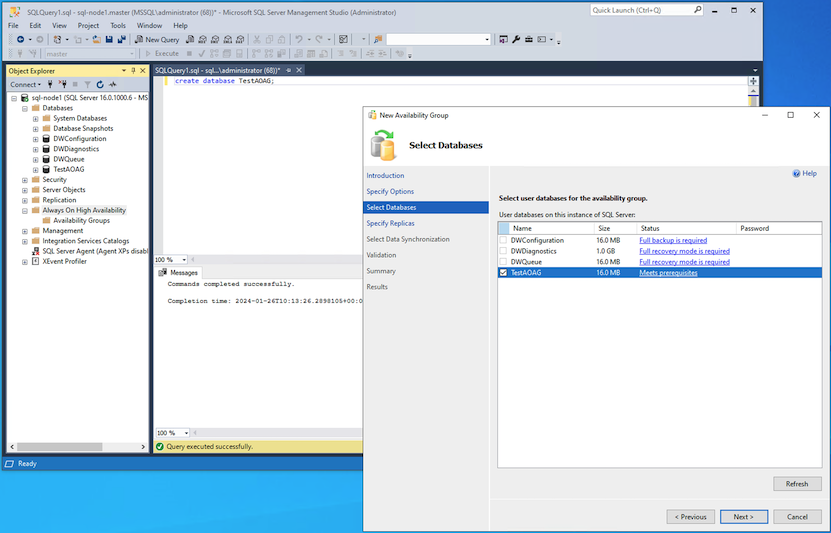
Task: Click the Disconnect icon in Object Explorer
Action: [x=63, y=84]
